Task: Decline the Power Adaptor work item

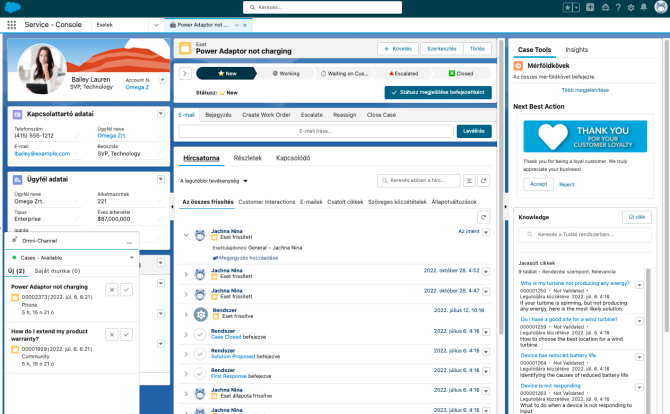Action: 112,288
